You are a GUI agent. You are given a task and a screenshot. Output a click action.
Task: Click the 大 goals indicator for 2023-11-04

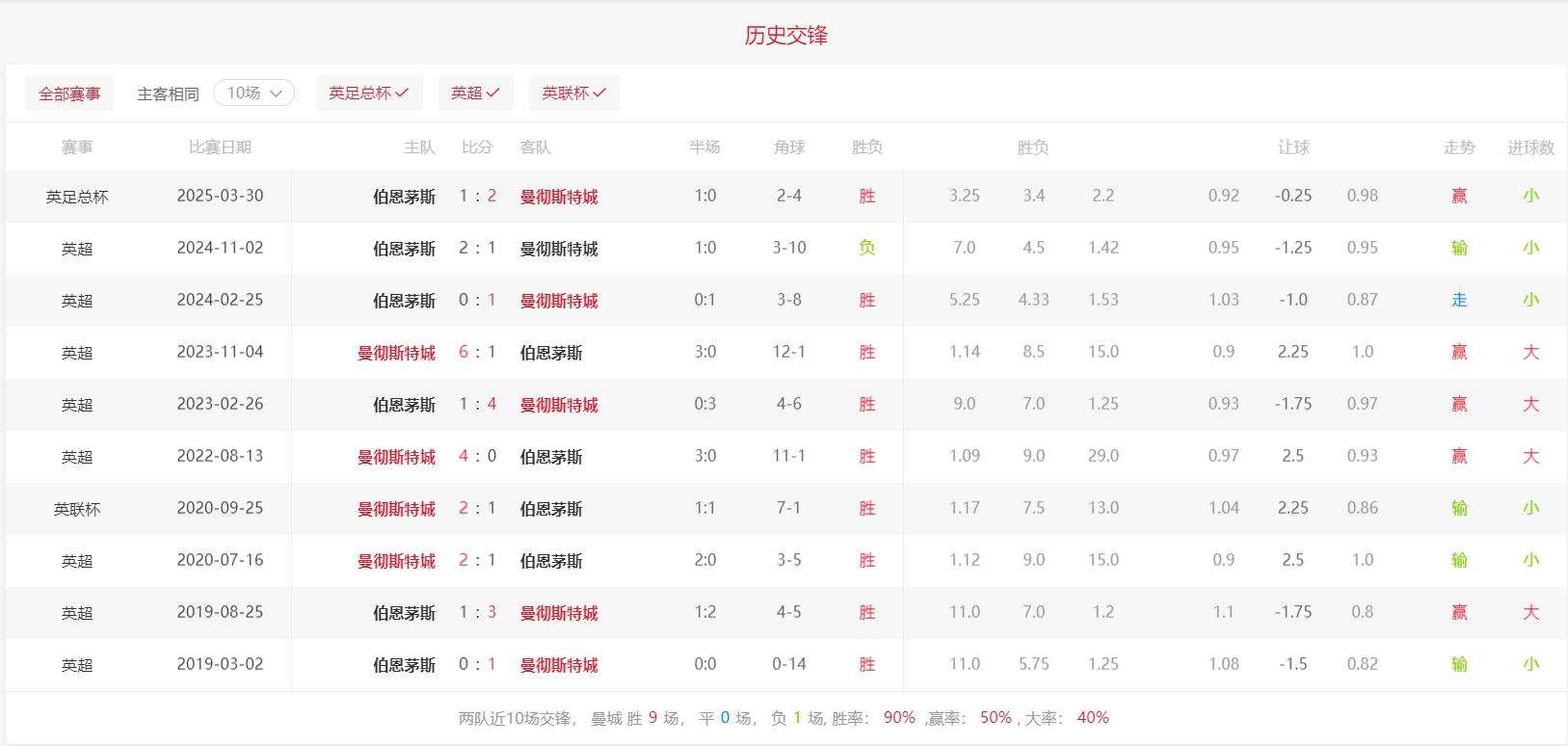(x=1530, y=353)
